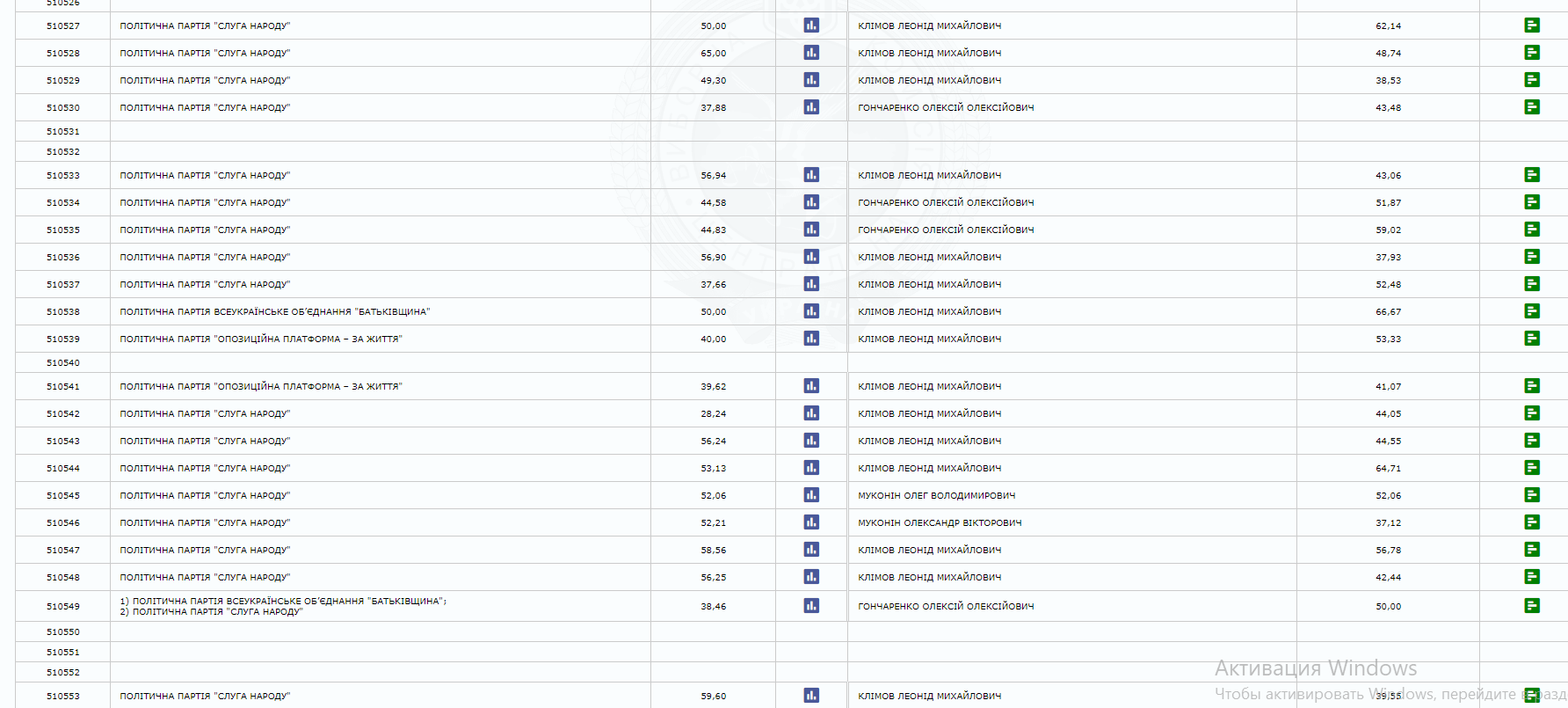The width and height of the screenshot is (1568, 708).
Task: Select party name in row 510538
Action: (275, 312)
